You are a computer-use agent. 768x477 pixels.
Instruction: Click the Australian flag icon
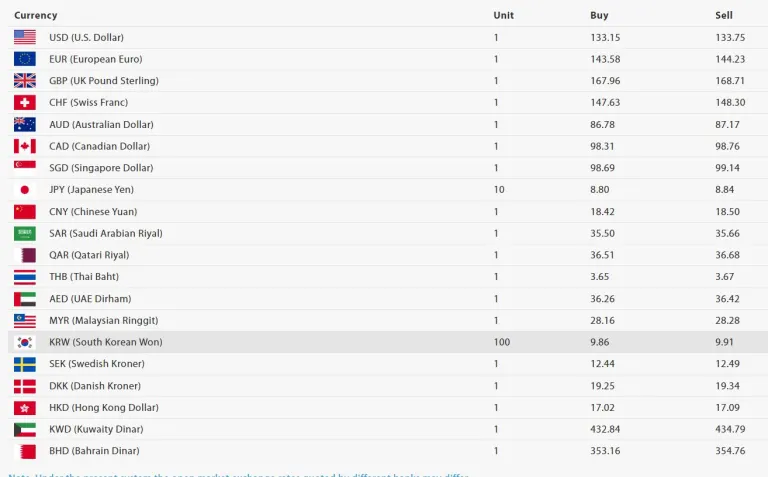pos(25,124)
